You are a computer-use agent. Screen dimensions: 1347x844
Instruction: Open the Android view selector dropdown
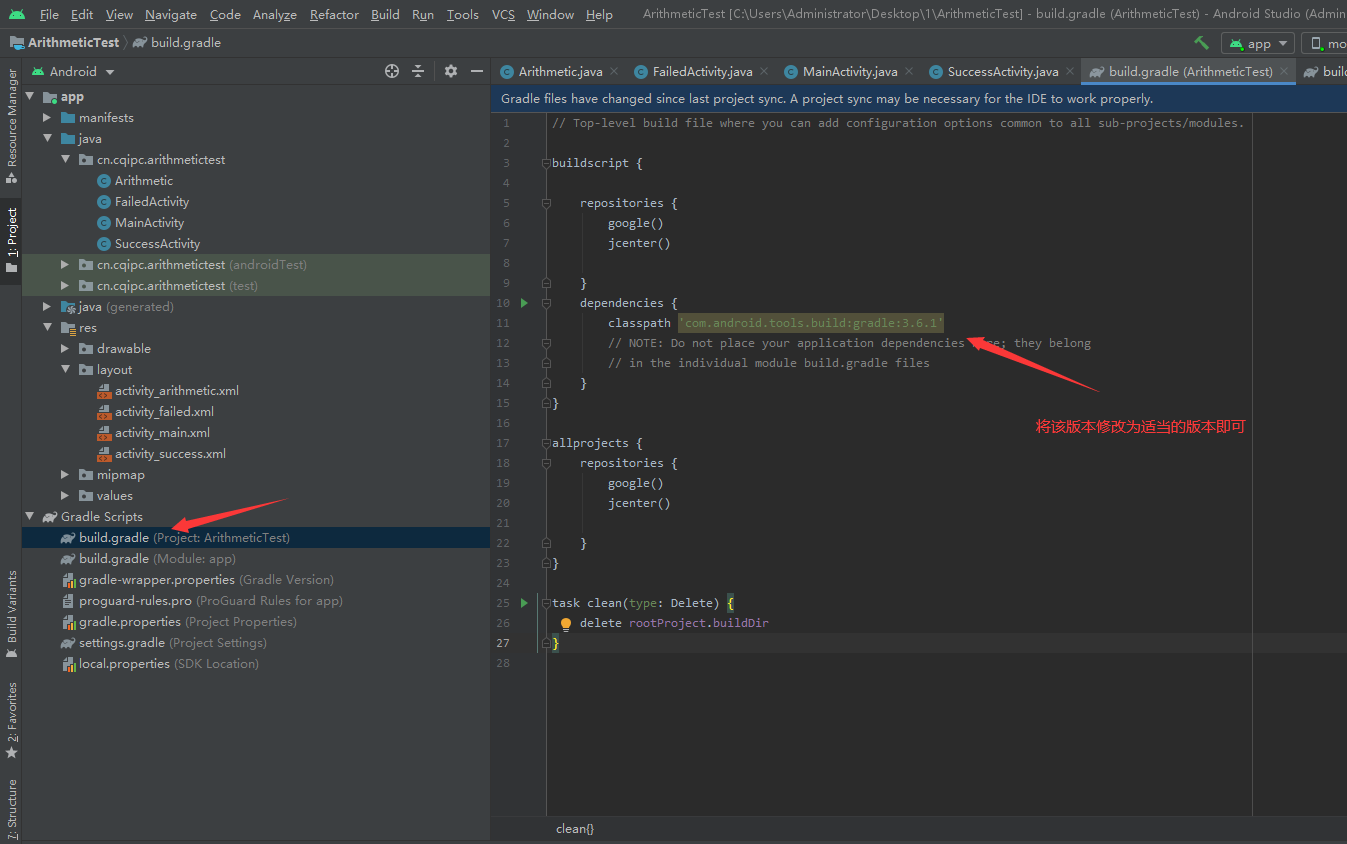click(73, 71)
